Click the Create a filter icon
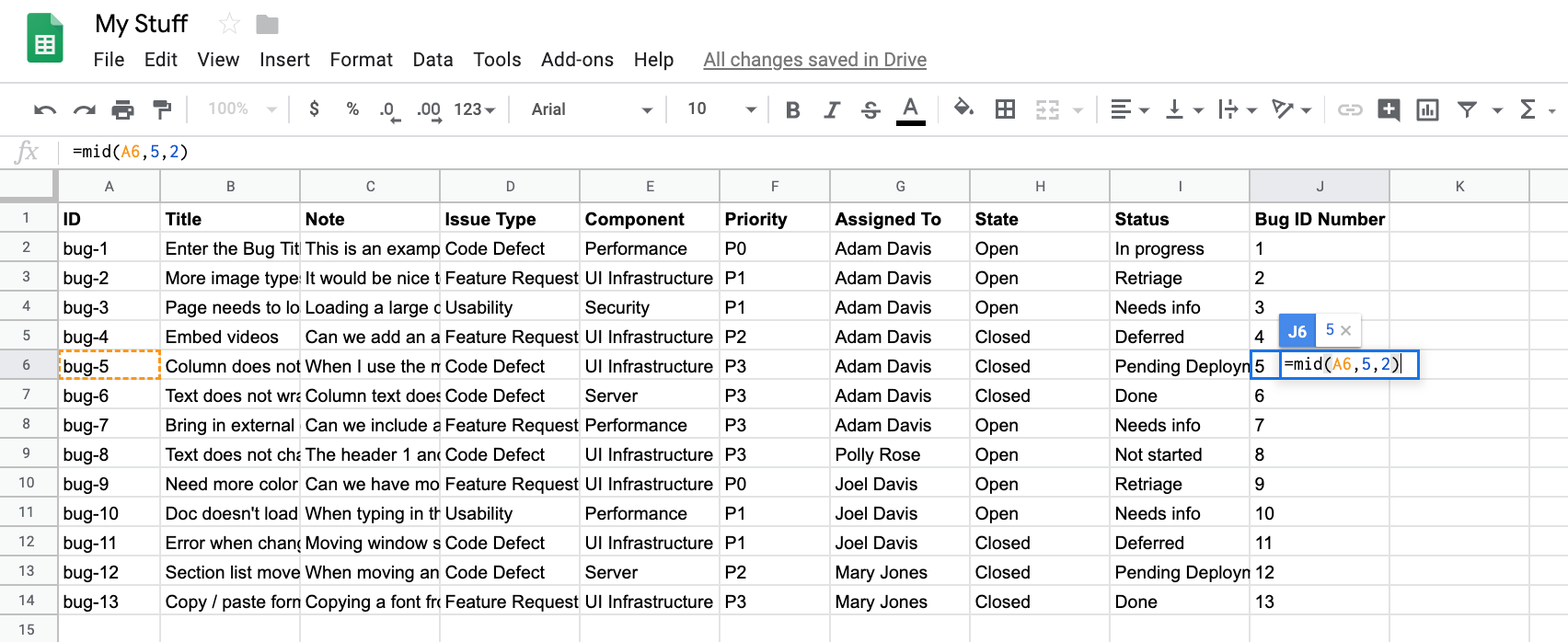The height and width of the screenshot is (642, 1568). (1467, 109)
